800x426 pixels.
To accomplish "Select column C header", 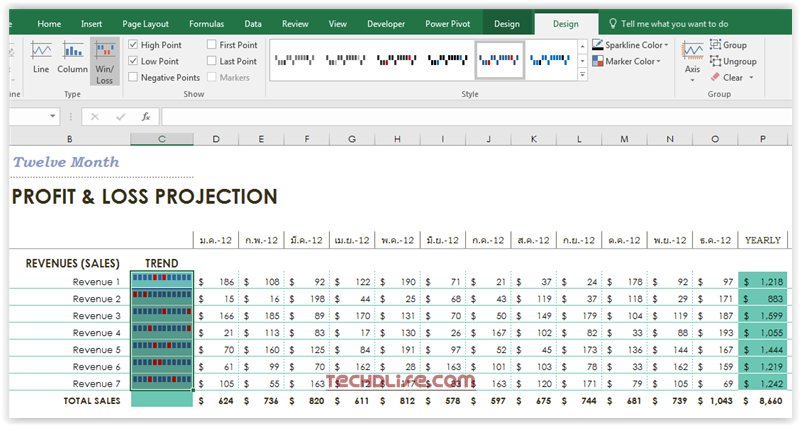I will pos(162,139).
